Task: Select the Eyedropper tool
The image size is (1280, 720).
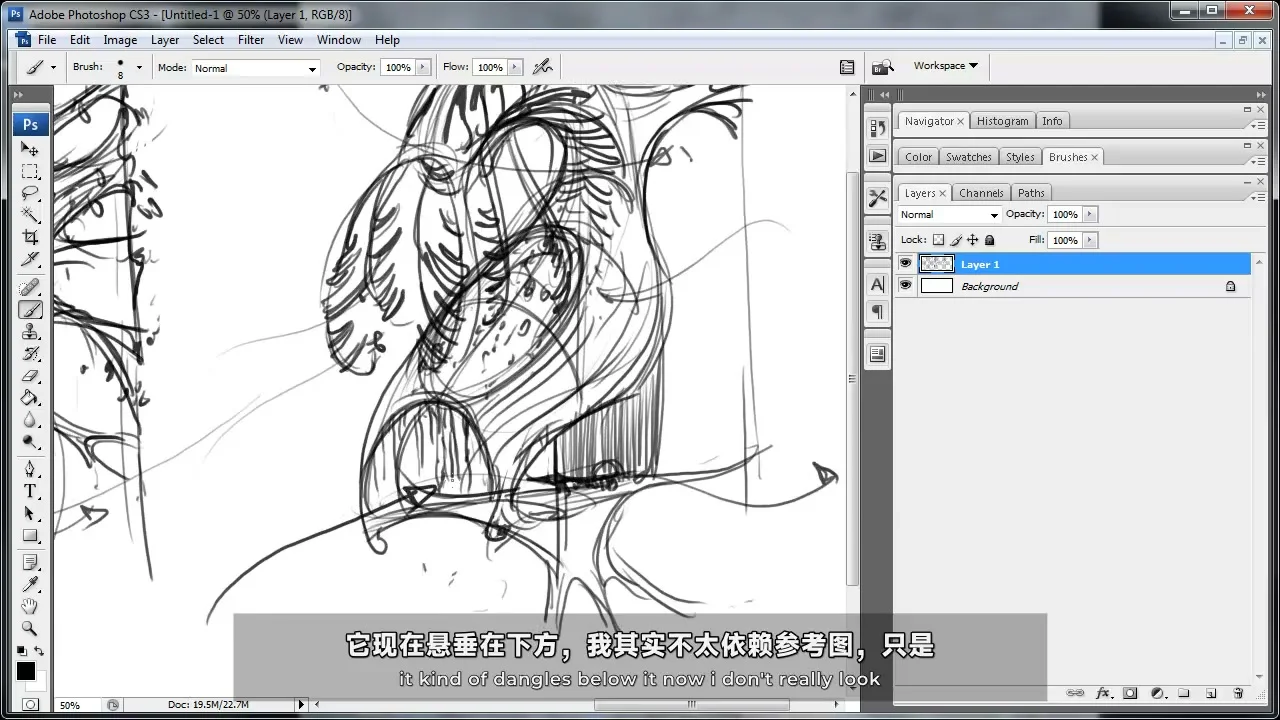Action: tap(30, 584)
